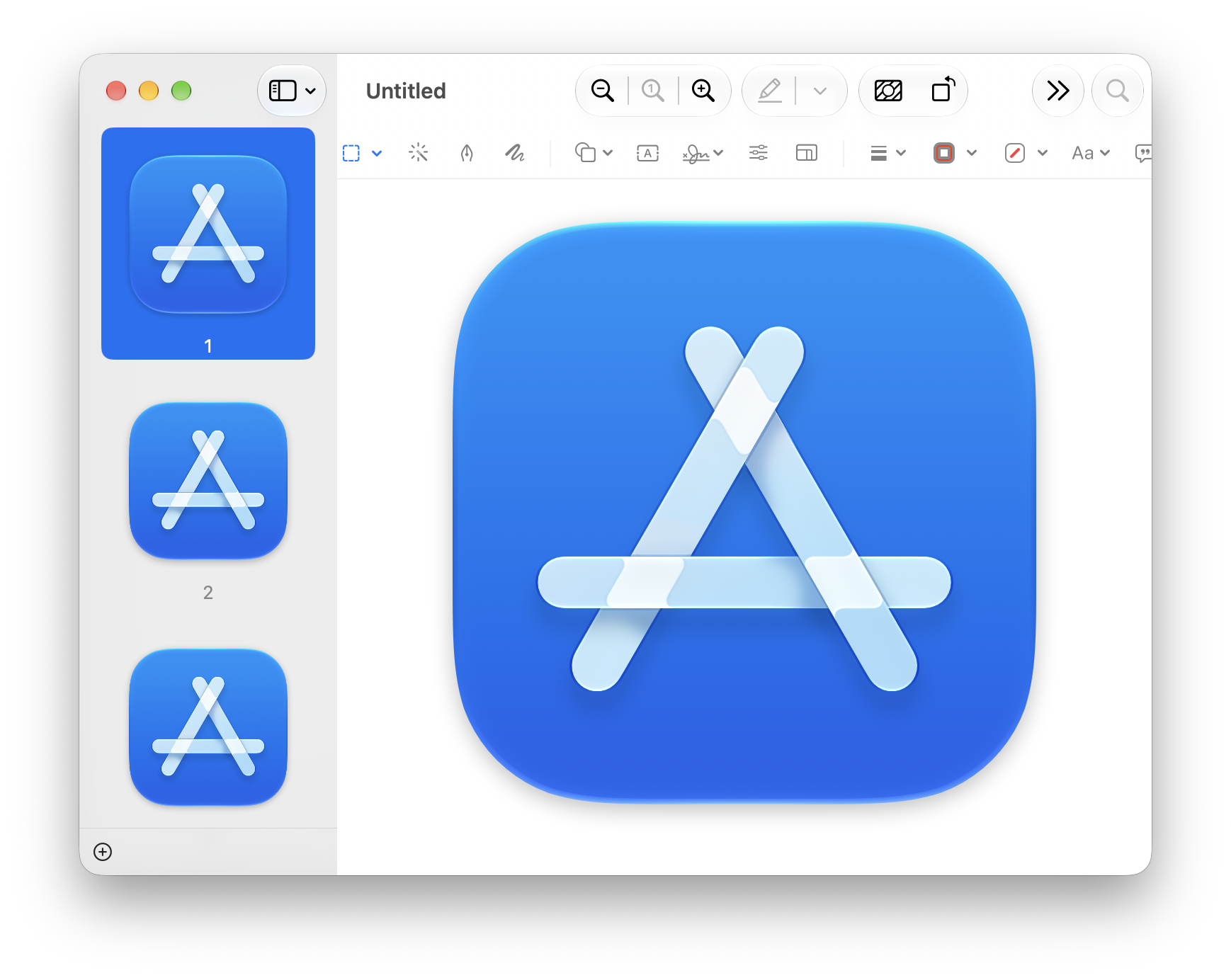
Task: Click the Zoom Out magnifier button
Action: (602, 91)
